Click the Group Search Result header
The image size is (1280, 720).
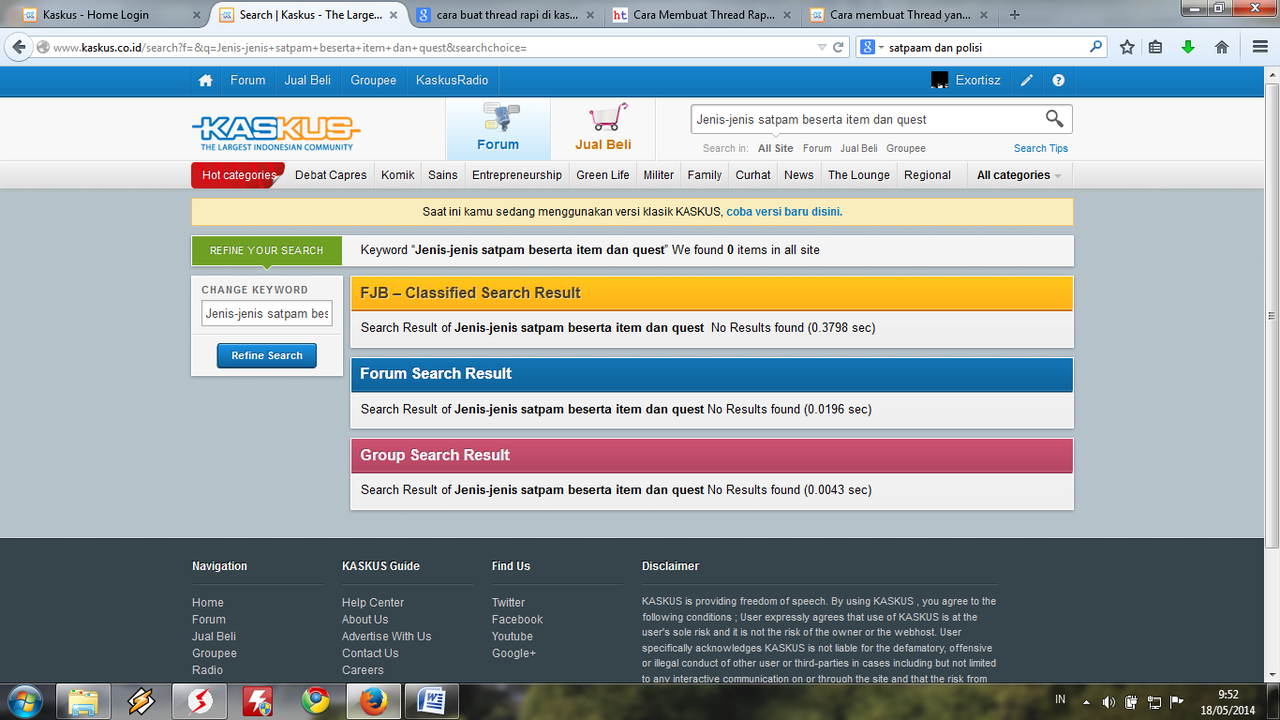point(711,455)
